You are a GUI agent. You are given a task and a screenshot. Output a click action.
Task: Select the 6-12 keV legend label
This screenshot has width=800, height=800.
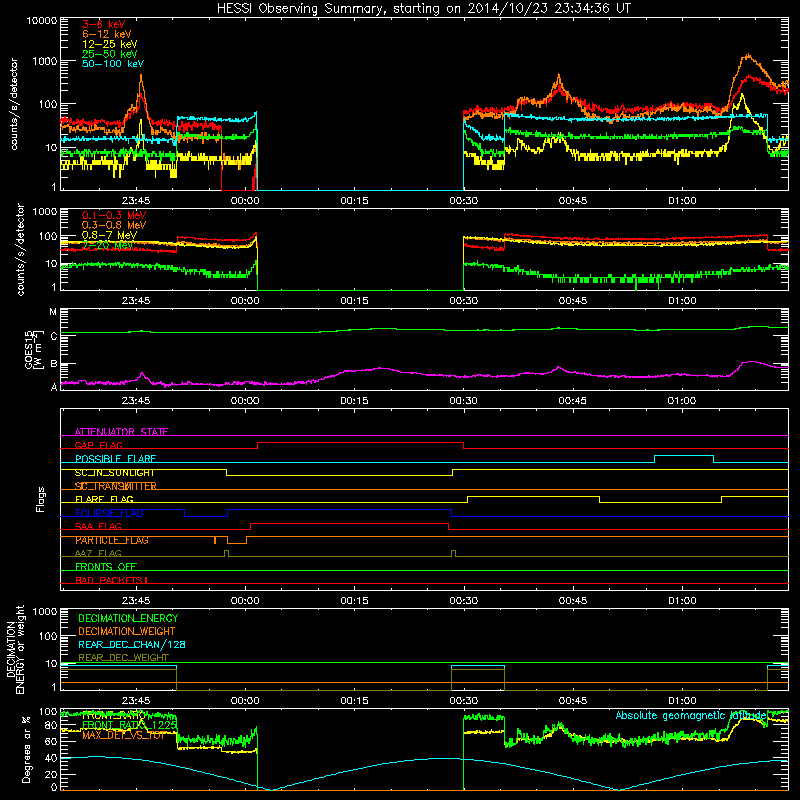[107, 34]
